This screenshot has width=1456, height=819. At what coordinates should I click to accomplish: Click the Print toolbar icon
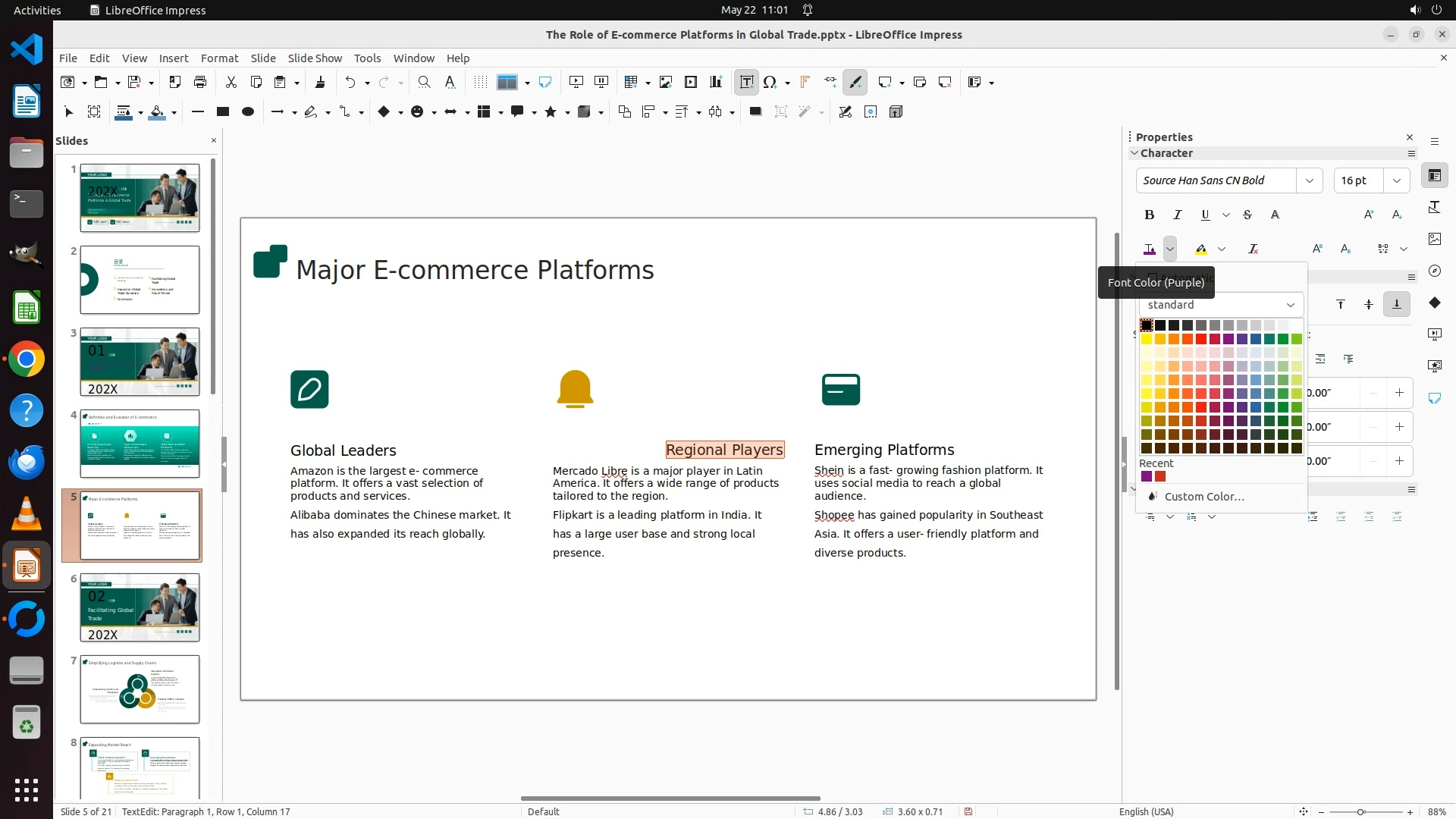[200, 82]
